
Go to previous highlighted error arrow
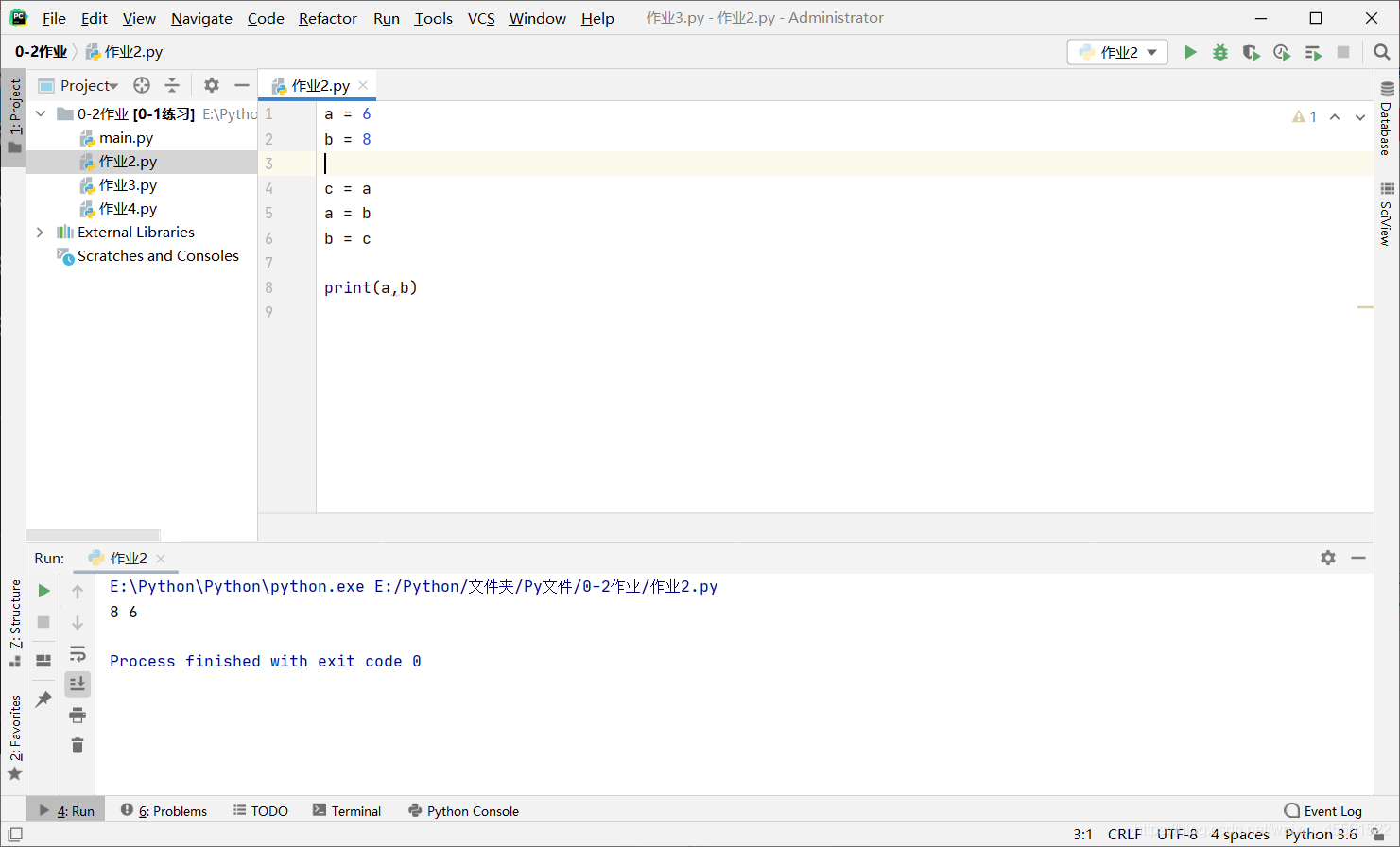(x=1335, y=116)
